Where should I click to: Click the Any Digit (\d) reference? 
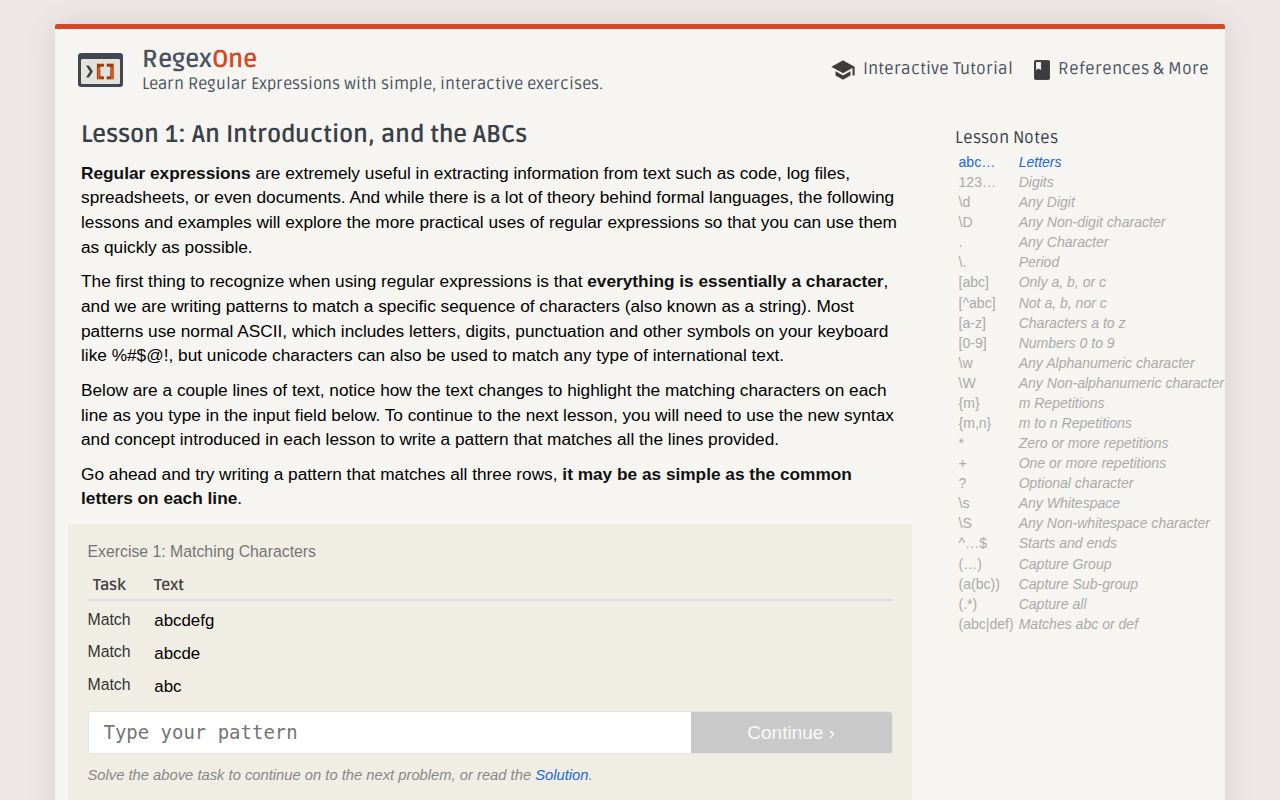[1046, 202]
